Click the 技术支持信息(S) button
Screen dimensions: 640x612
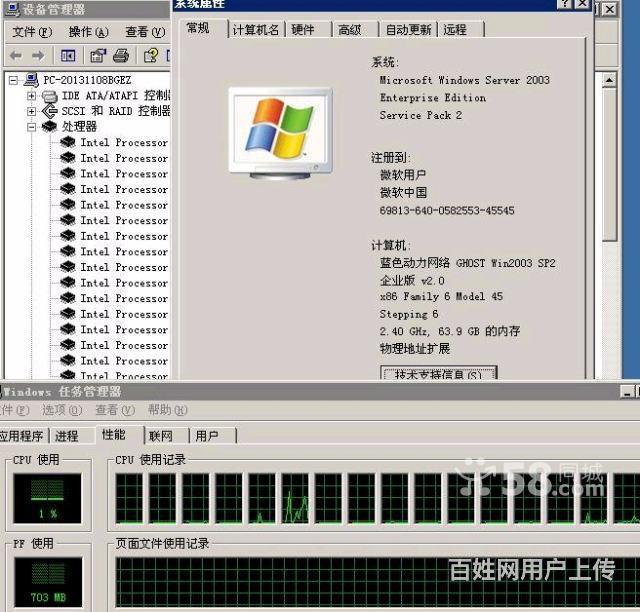438,373
